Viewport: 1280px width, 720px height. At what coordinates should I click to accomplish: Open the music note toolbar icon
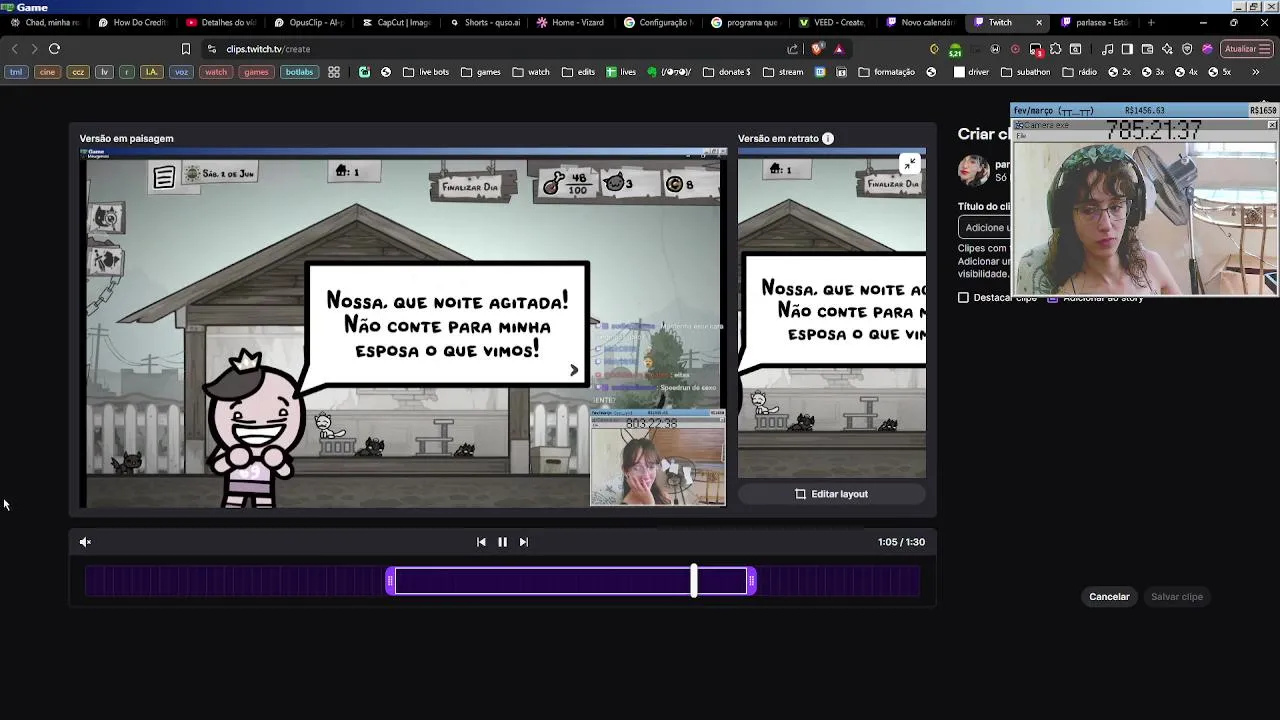click(1107, 48)
